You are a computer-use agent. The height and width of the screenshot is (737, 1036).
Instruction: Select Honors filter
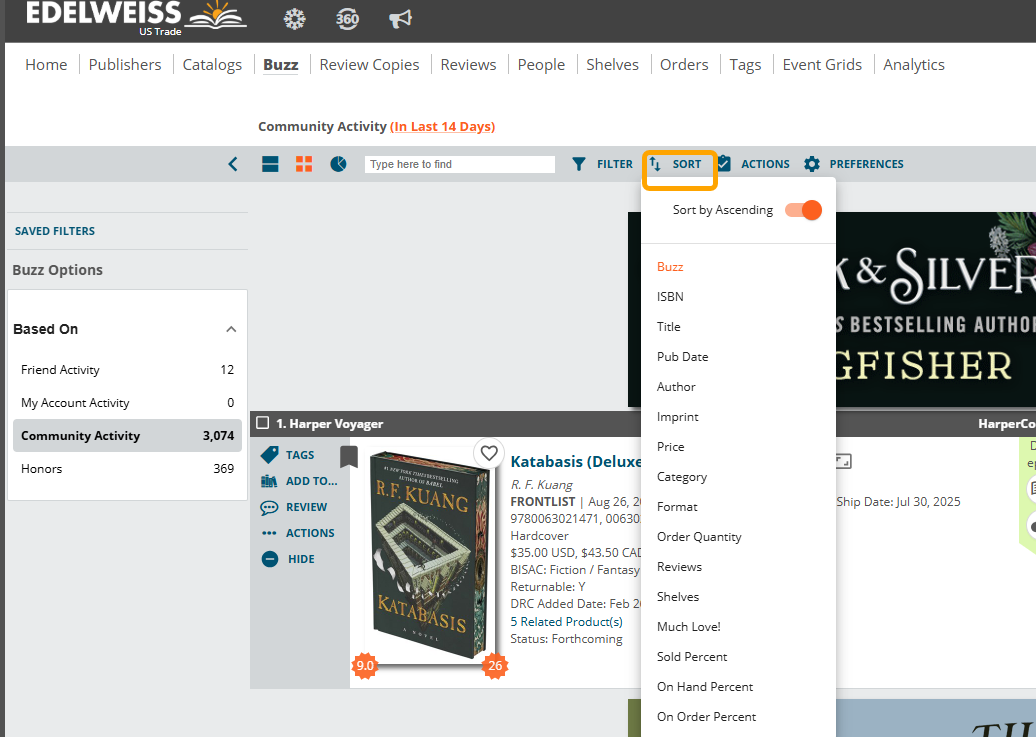128,469
